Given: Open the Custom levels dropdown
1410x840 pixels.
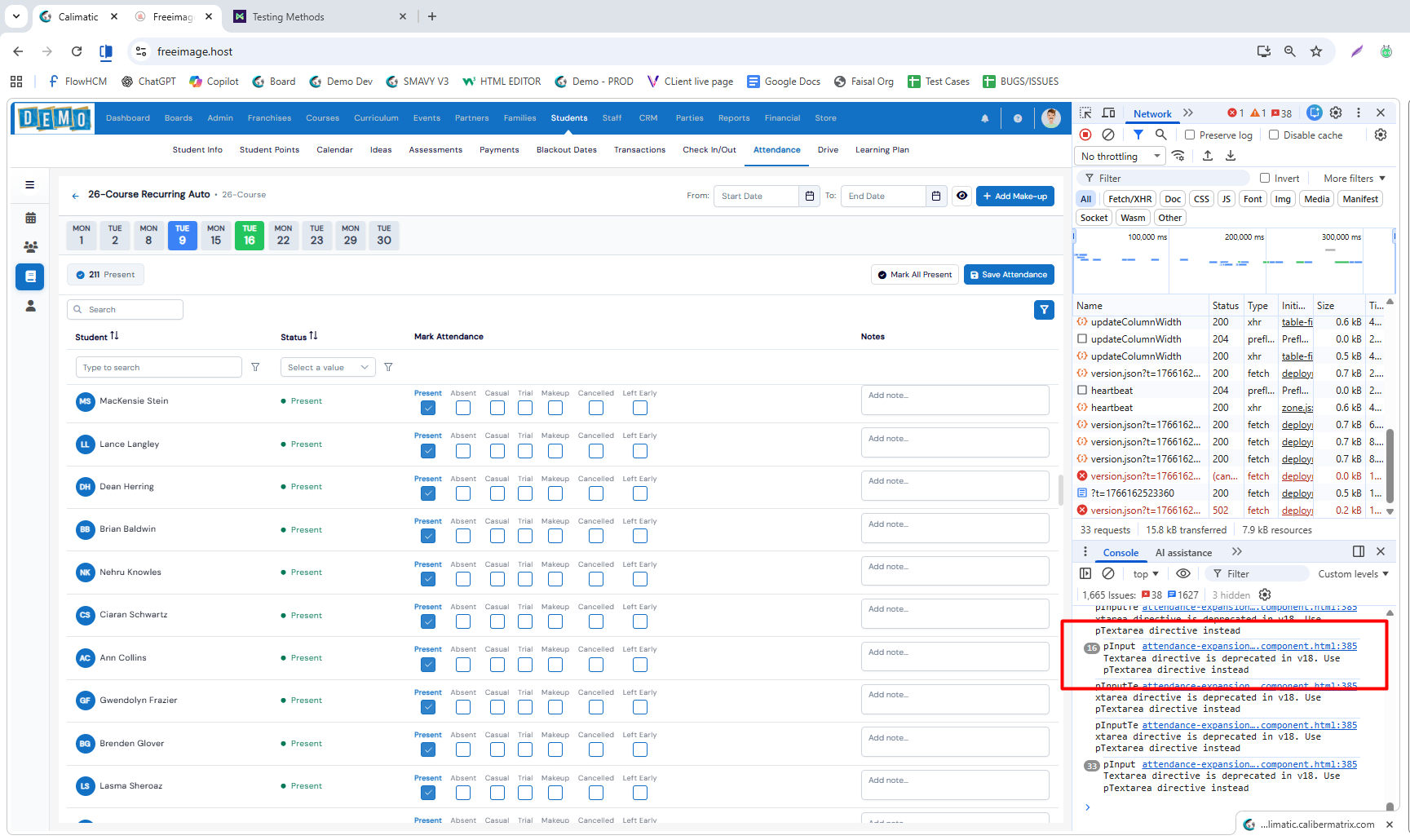Looking at the screenshot, I should 1353,574.
